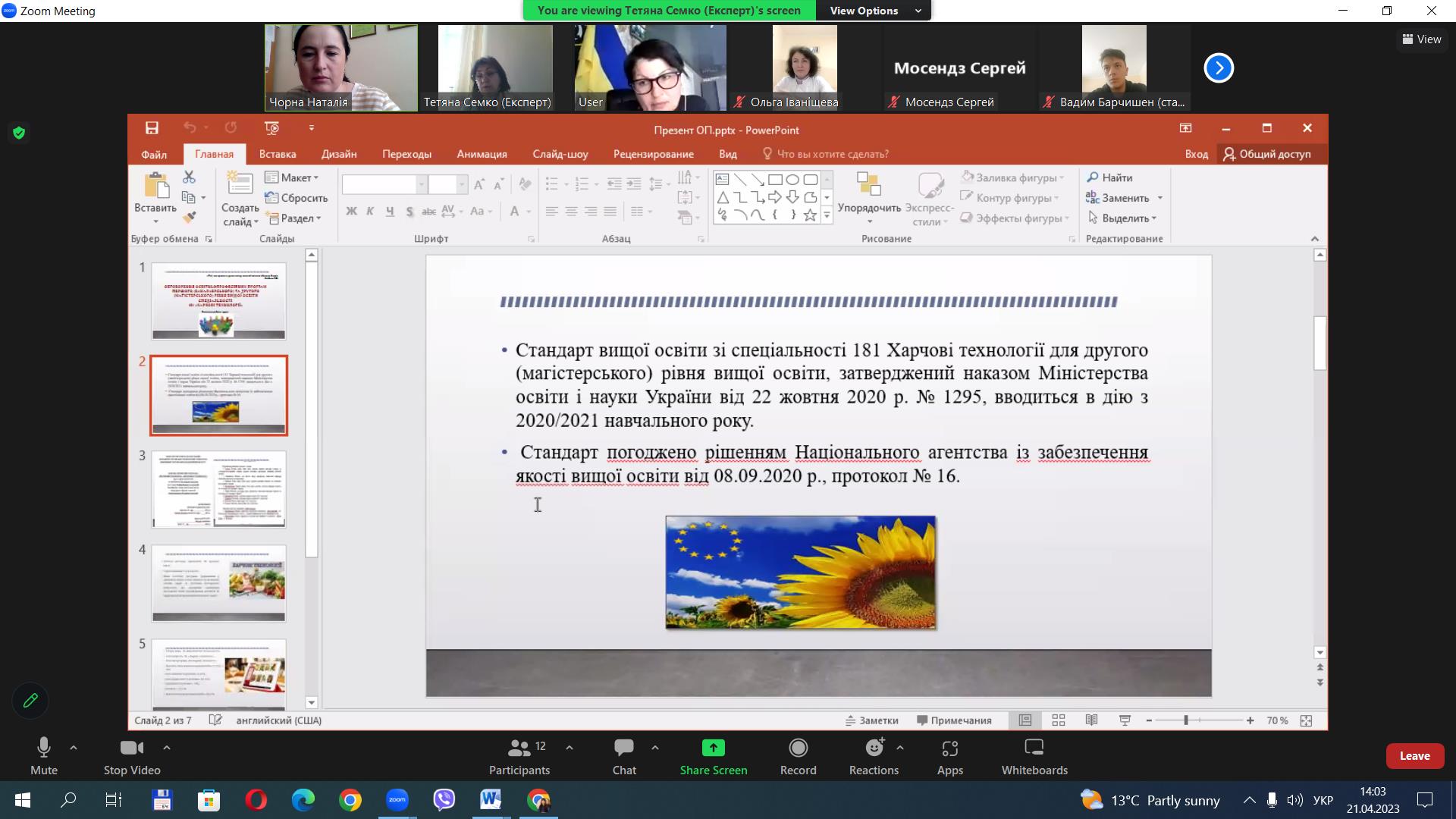
Task: Show next video participants arrow
Action: point(1219,67)
